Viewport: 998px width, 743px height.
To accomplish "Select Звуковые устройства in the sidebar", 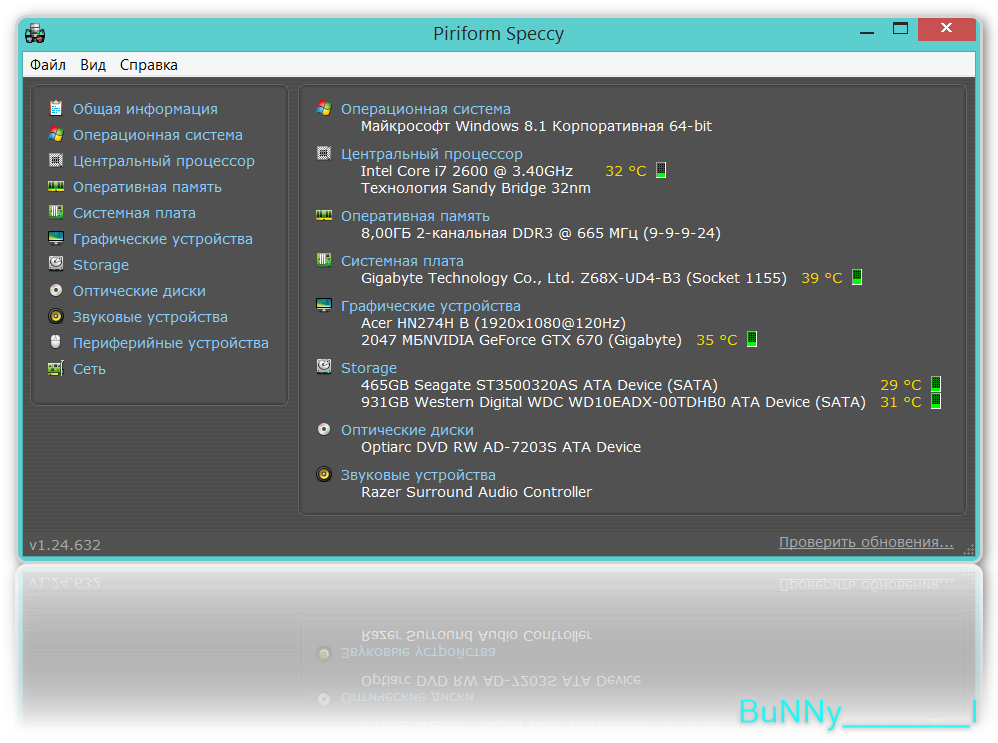I will coord(150,317).
